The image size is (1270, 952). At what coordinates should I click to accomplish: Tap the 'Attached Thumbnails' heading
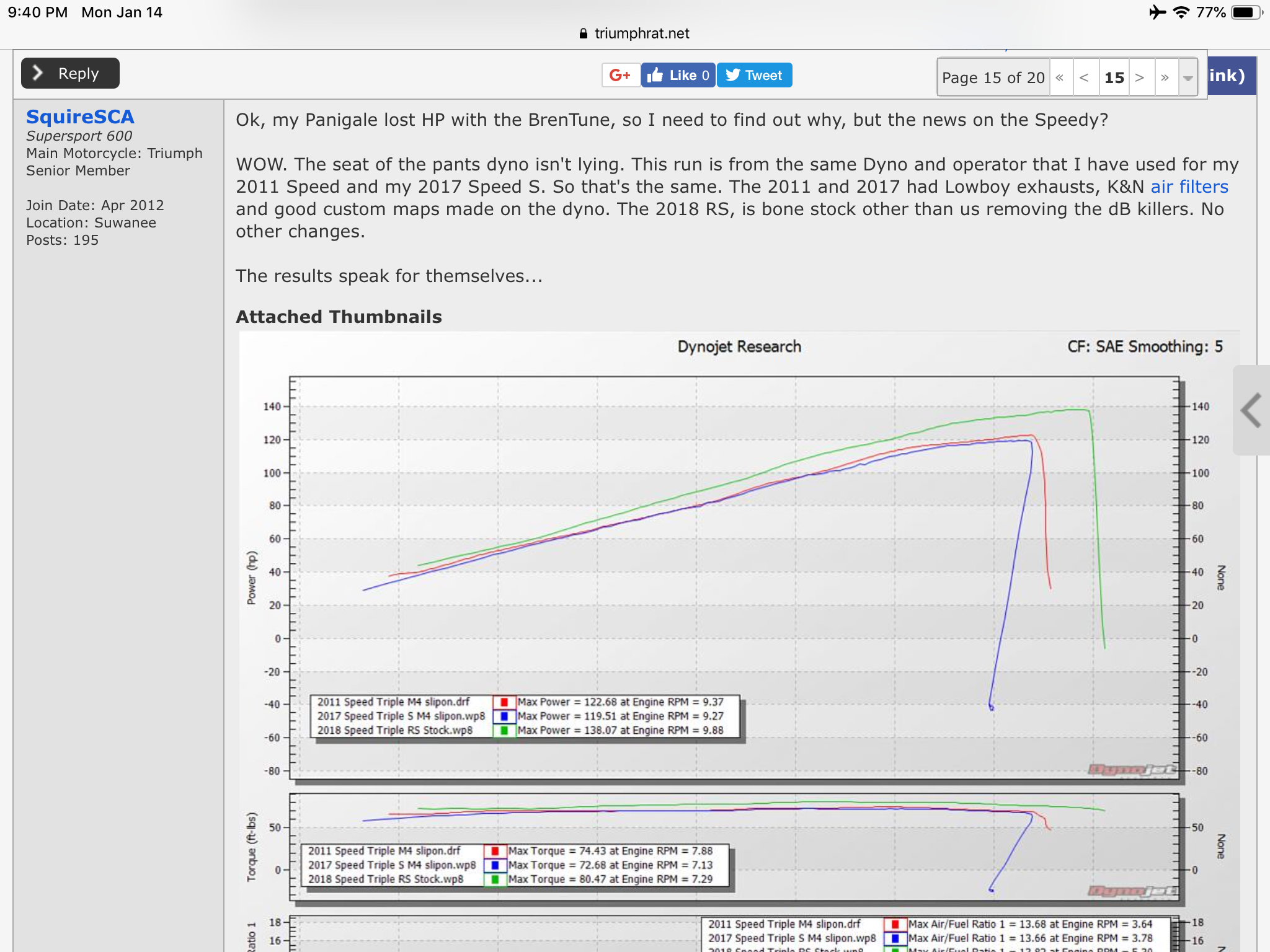(339, 317)
